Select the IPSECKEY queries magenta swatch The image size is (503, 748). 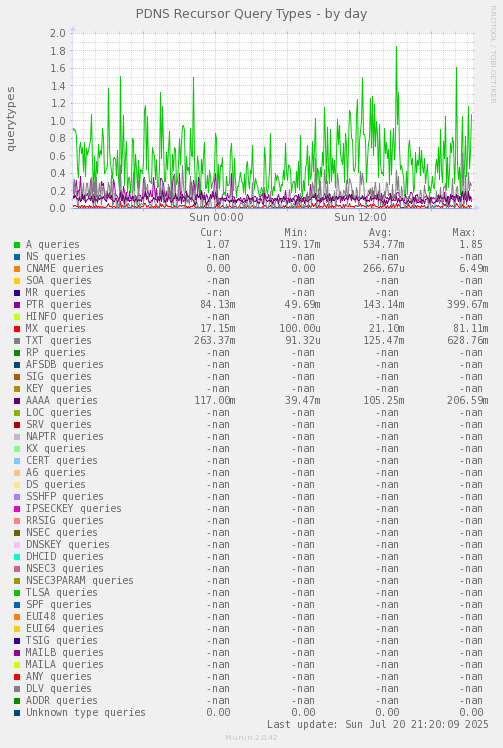coord(17,509)
